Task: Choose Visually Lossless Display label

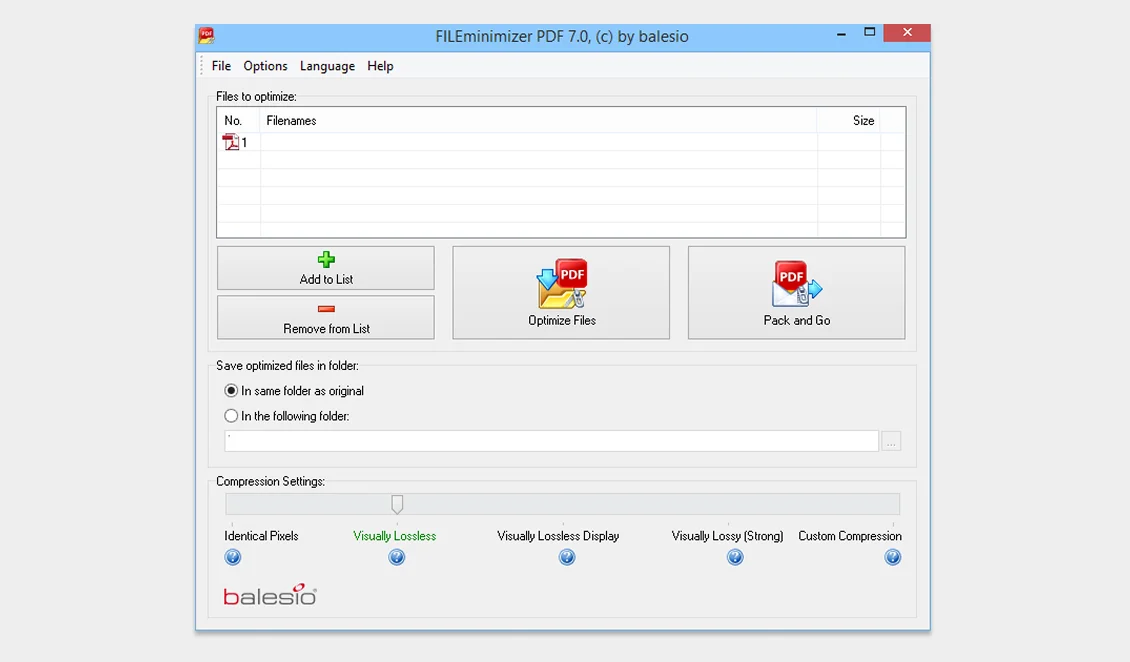Action: (559, 536)
